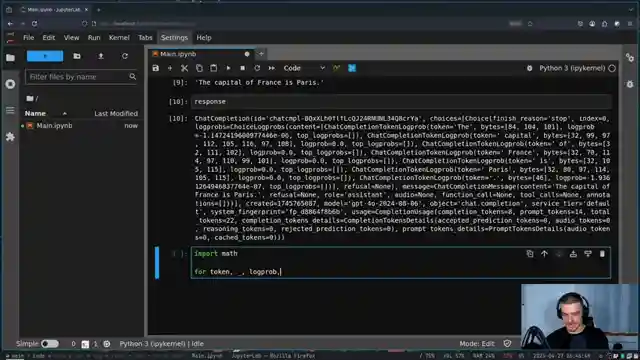Restart the kernel with the circular arrow
The image size is (640, 360).
click(257, 68)
